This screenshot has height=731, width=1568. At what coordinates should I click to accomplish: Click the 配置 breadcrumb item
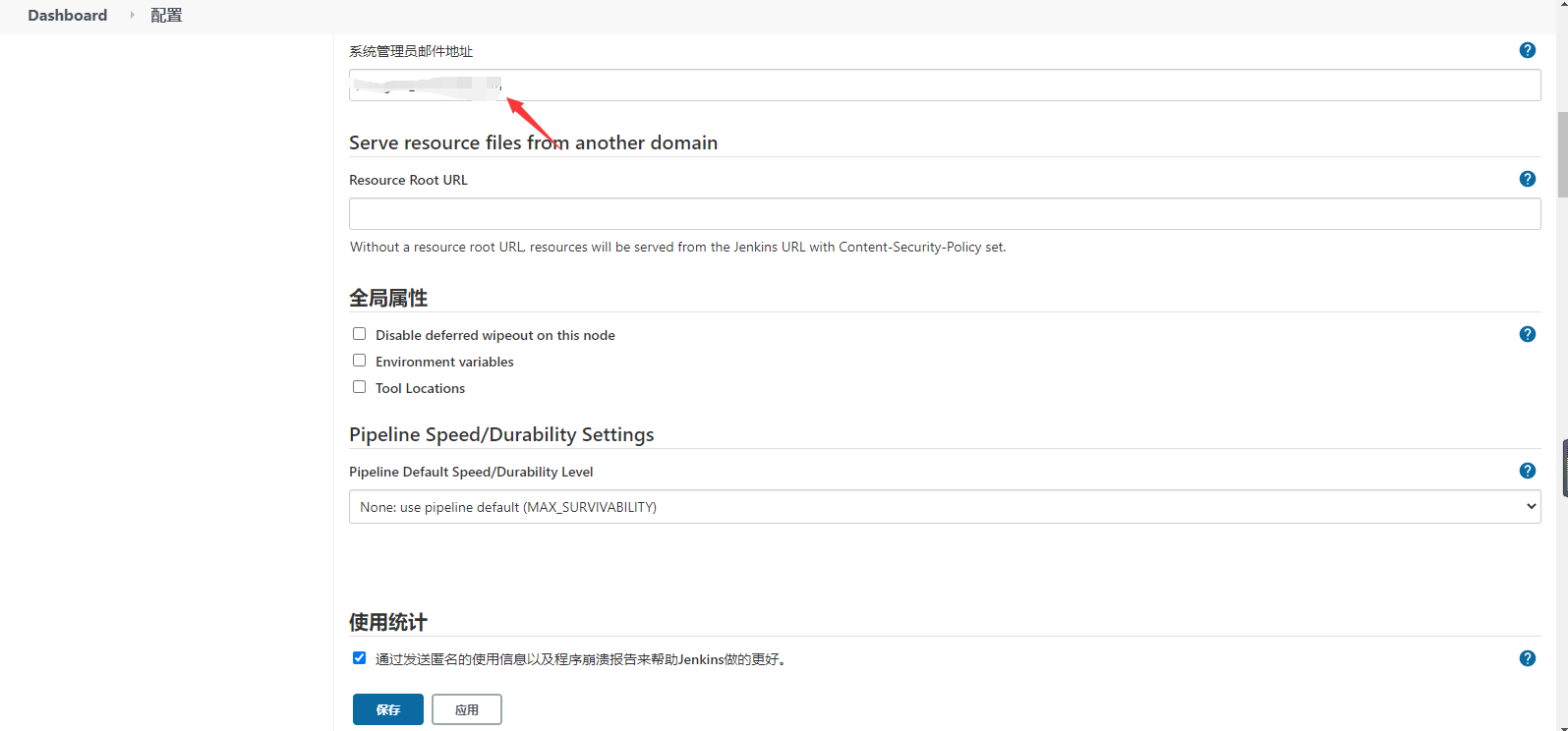[166, 16]
